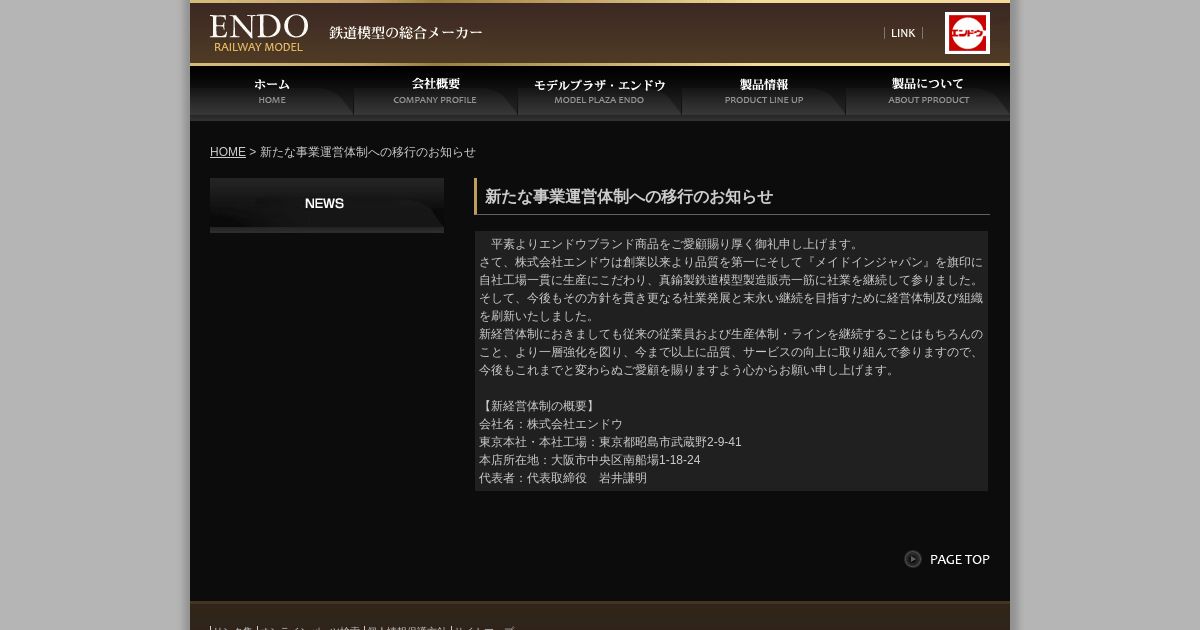This screenshot has height=630, width=1200.
Task: Open モデルプラザ・エンドウ Model Plaza Endo menu
Action: 600,92
